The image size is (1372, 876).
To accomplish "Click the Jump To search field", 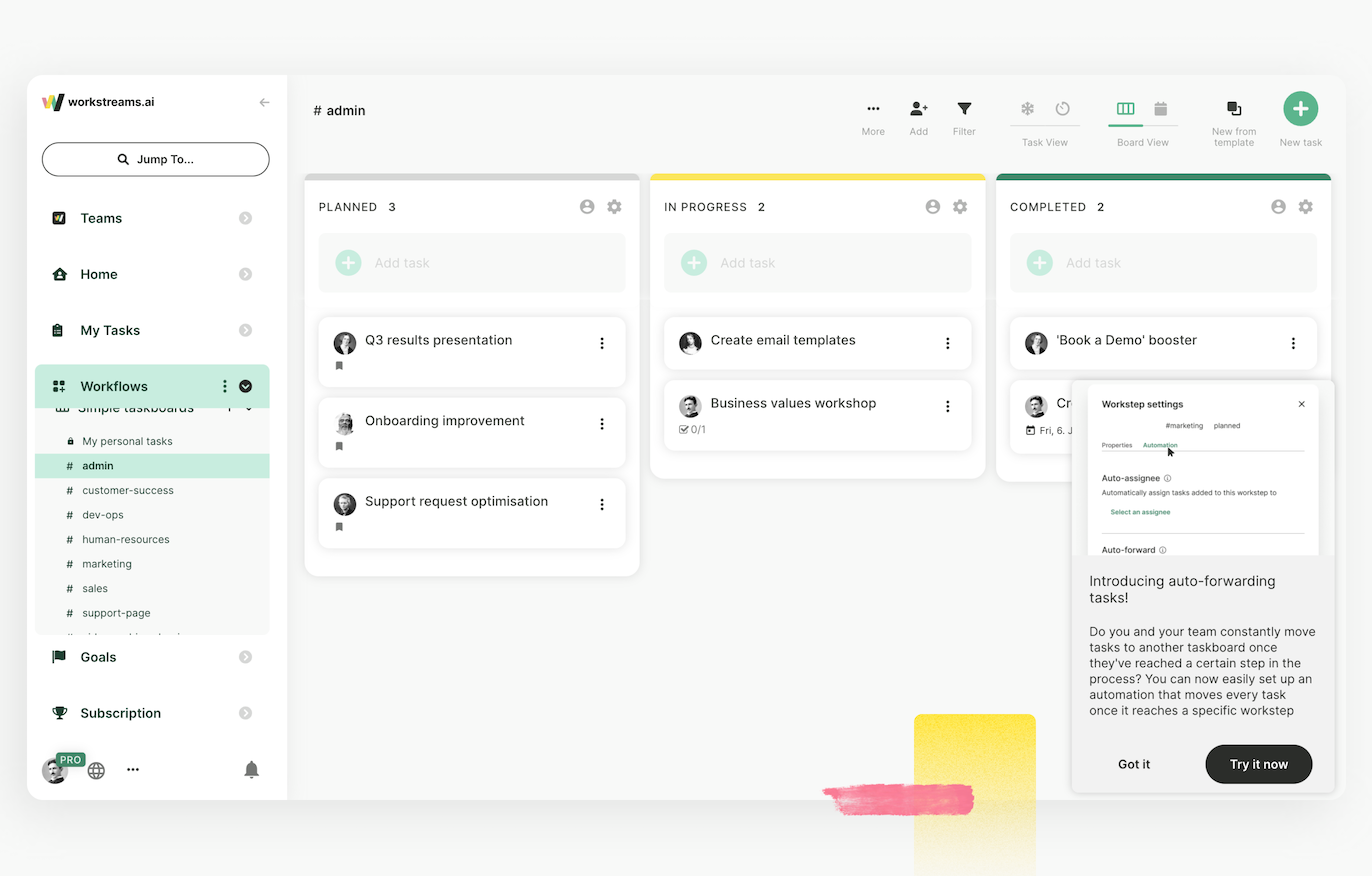I will pyautogui.click(x=155, y=159).
